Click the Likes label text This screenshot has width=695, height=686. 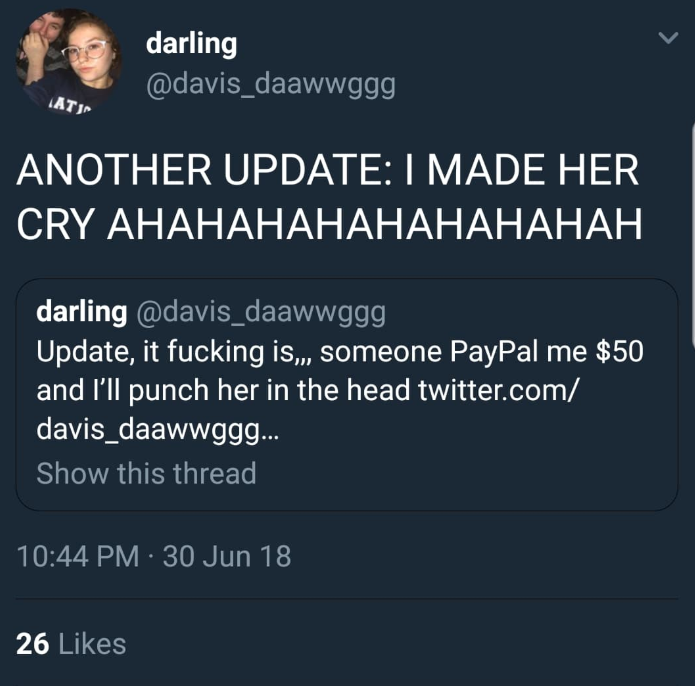click(92, 644)
